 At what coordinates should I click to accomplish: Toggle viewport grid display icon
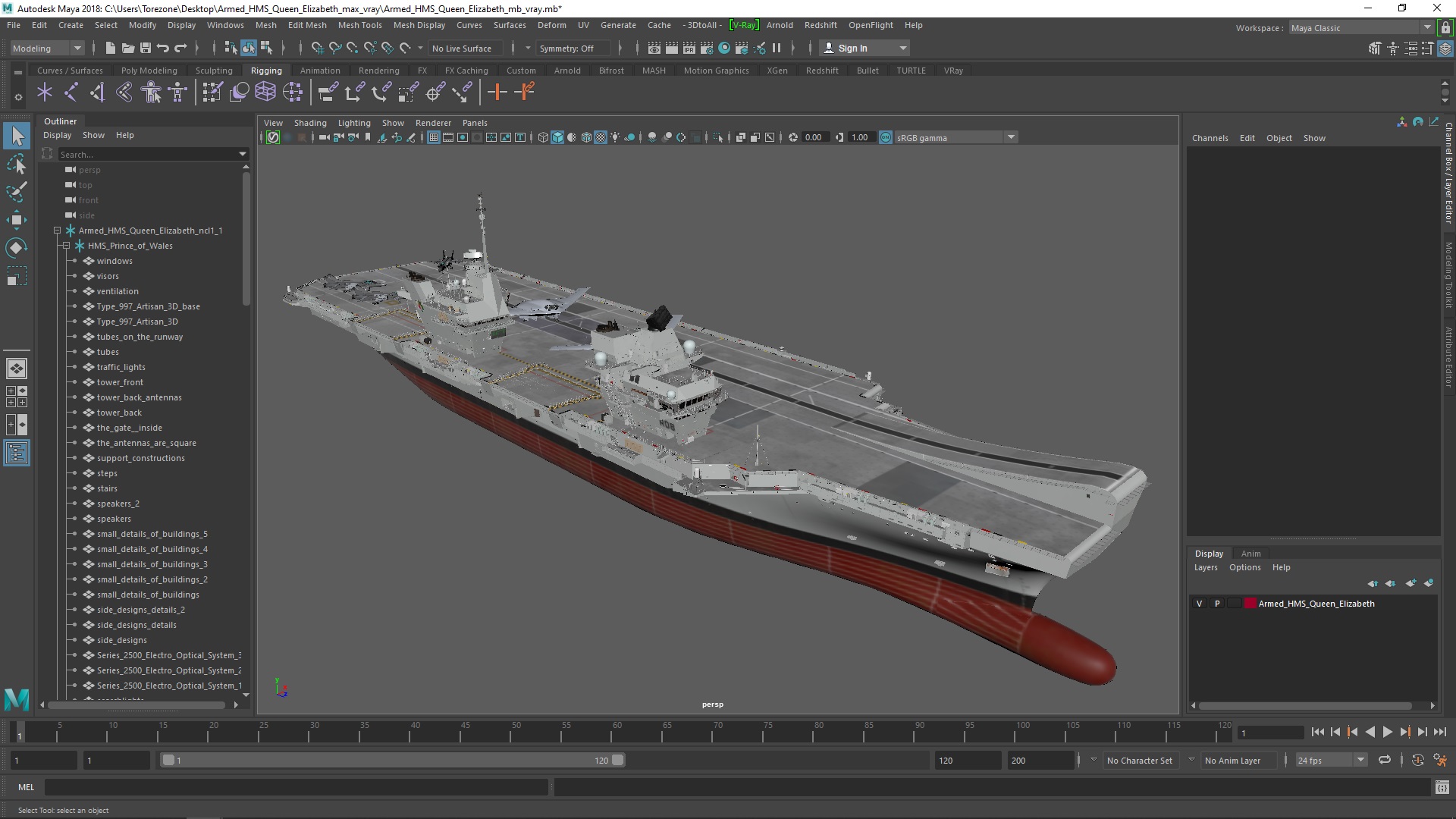click(x=434, y=137)
